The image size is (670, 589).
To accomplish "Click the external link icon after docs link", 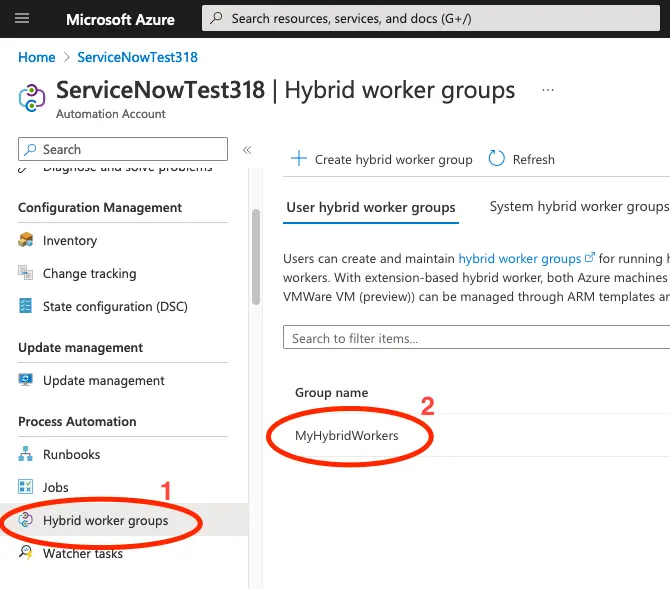I will point(590,257).
